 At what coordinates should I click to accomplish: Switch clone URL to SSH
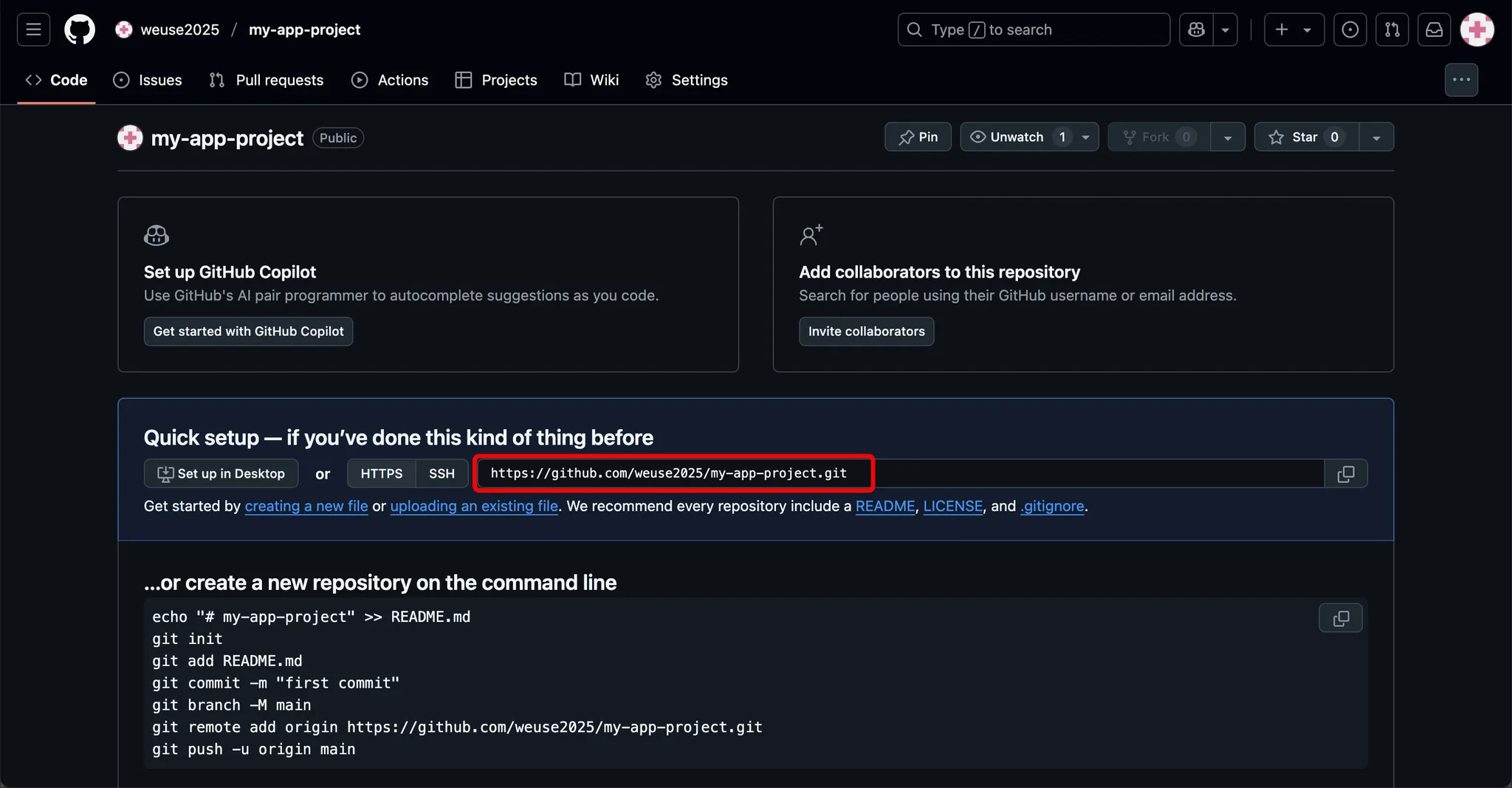click(x=441, y=473)
